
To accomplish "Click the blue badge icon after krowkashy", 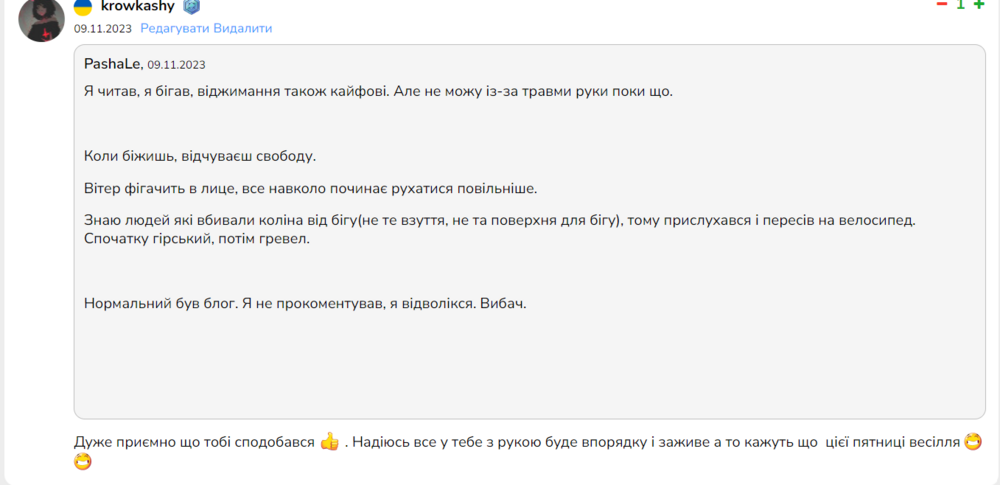I will coord(191,7).
